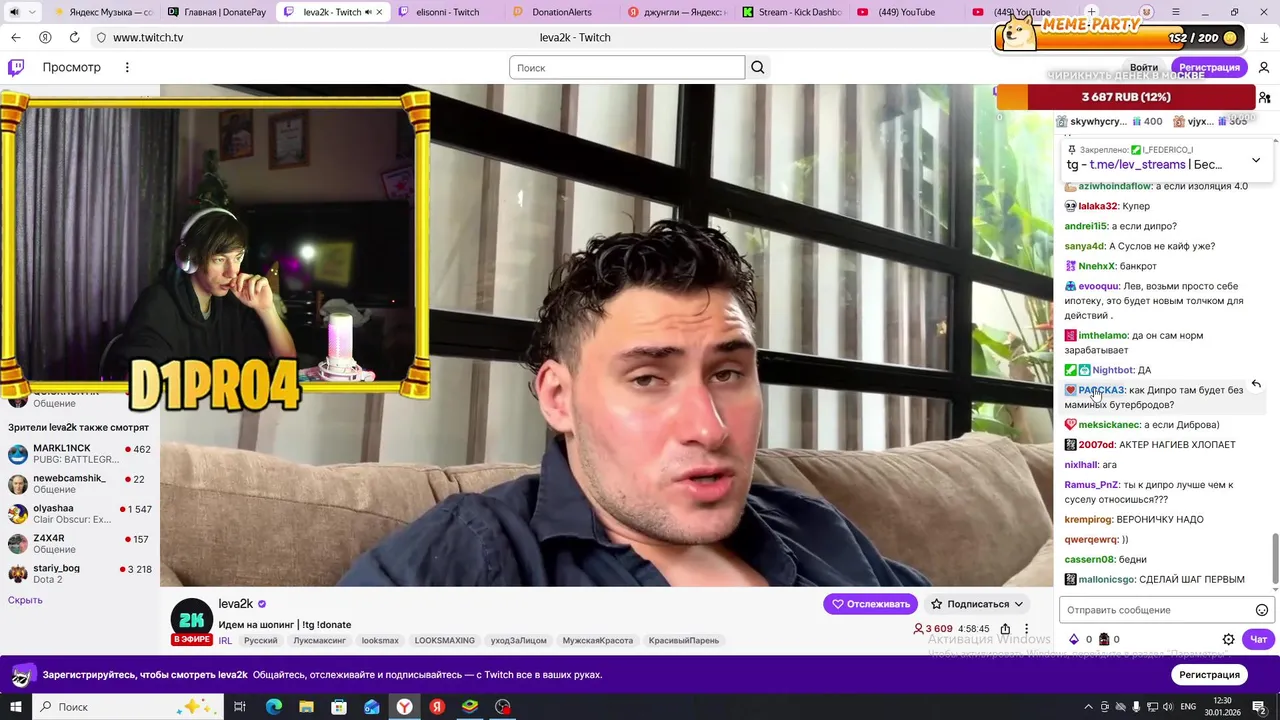Select the КрасивыйПарень tag

pyautogui.click(x=683, y=640)
